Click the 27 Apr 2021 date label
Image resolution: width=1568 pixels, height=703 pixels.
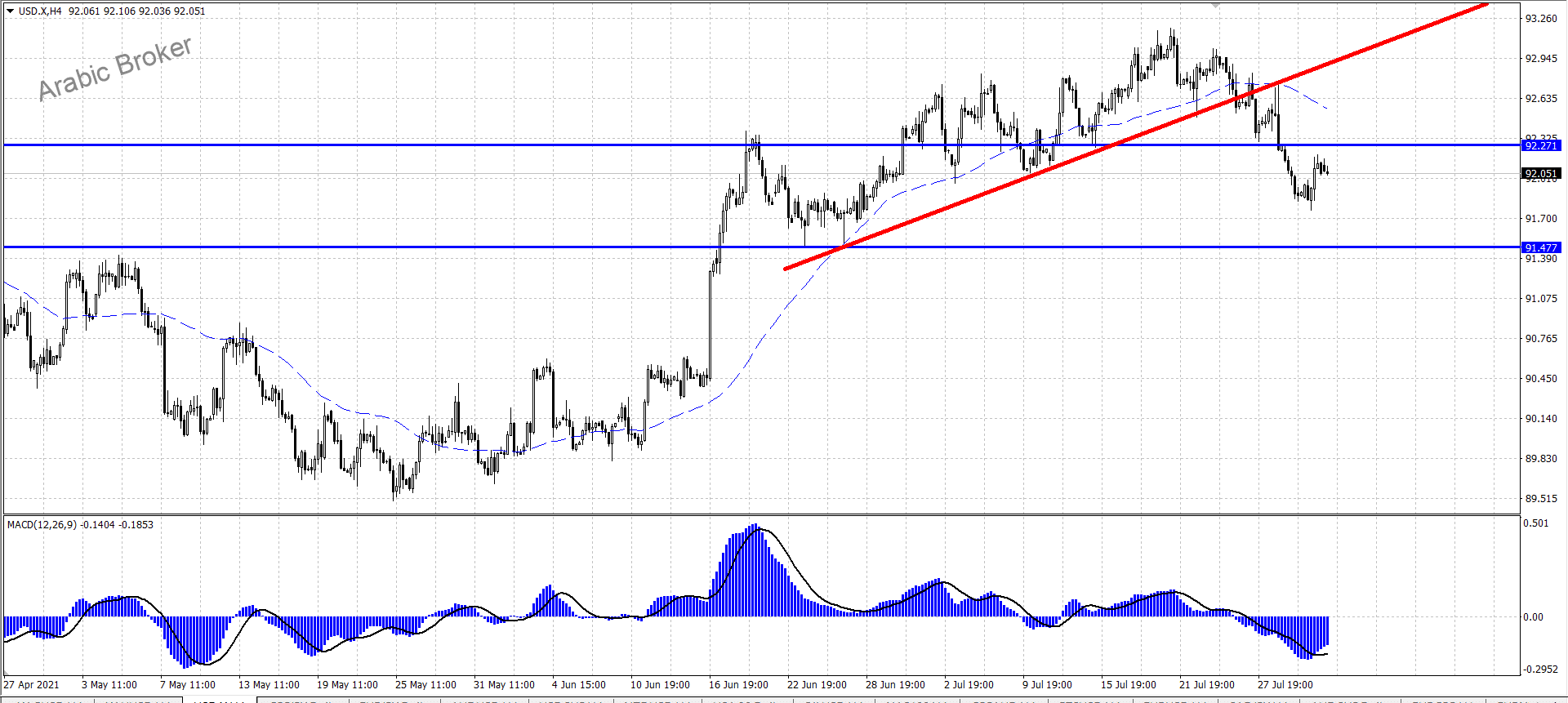(32, 685)
